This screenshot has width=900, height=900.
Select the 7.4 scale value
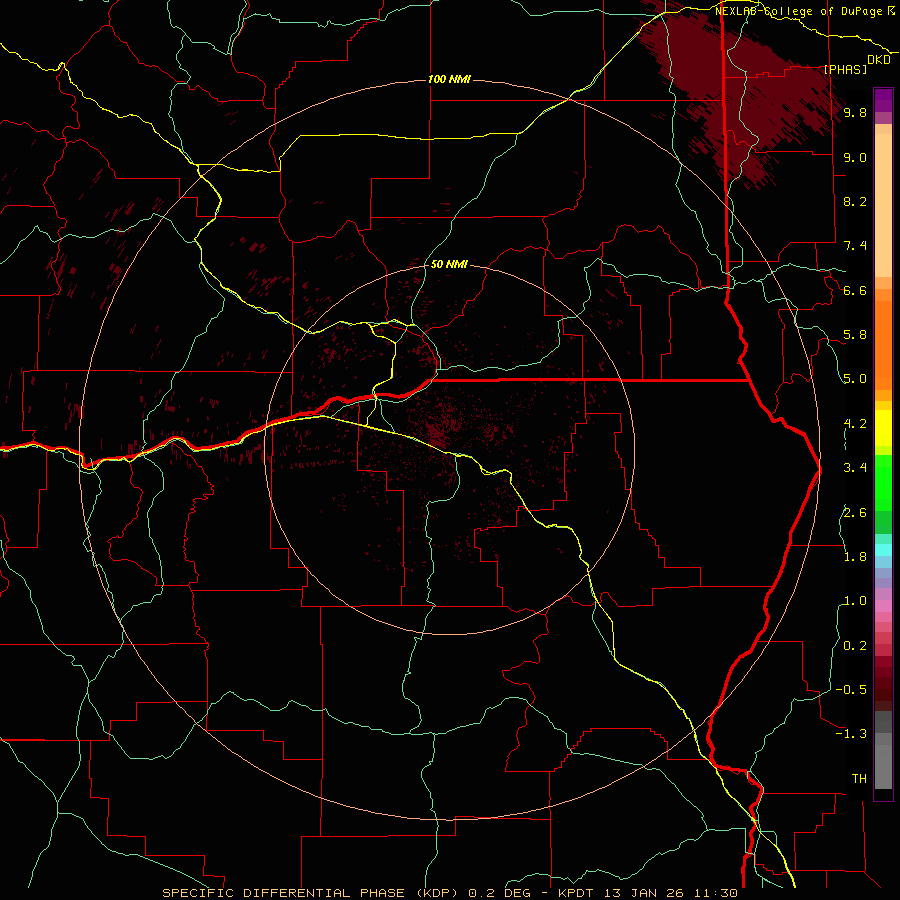pyautogui.click(x=855, y=246)
